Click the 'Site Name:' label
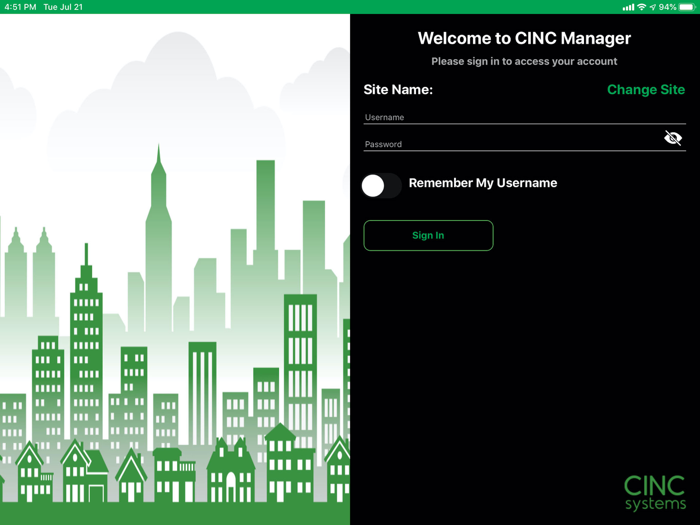The image size is (700, 525). tap(398, 90)
